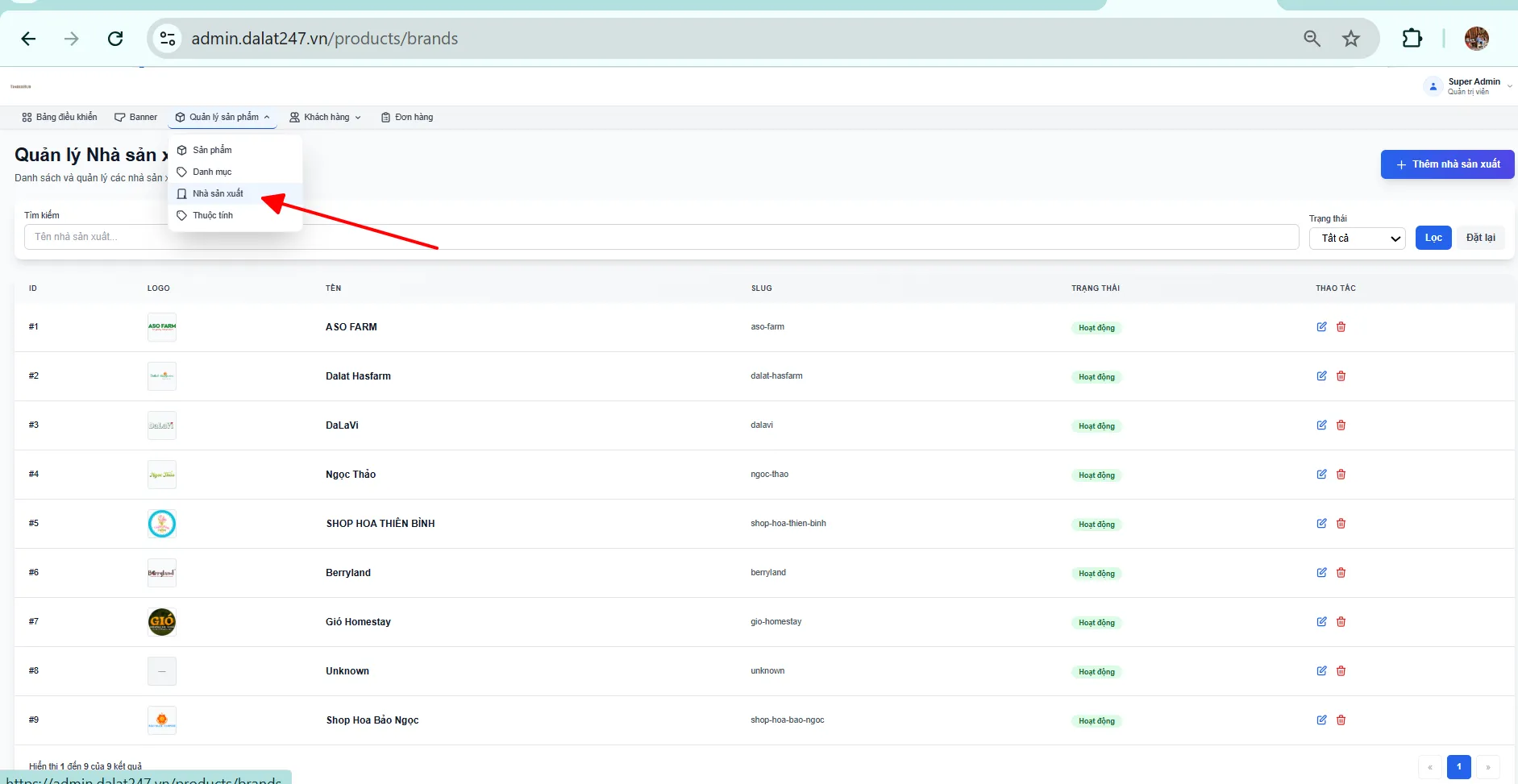Bookmark this page with the star icon
The height and width of the screenshot is (784, 1518).
(1351, 38)
